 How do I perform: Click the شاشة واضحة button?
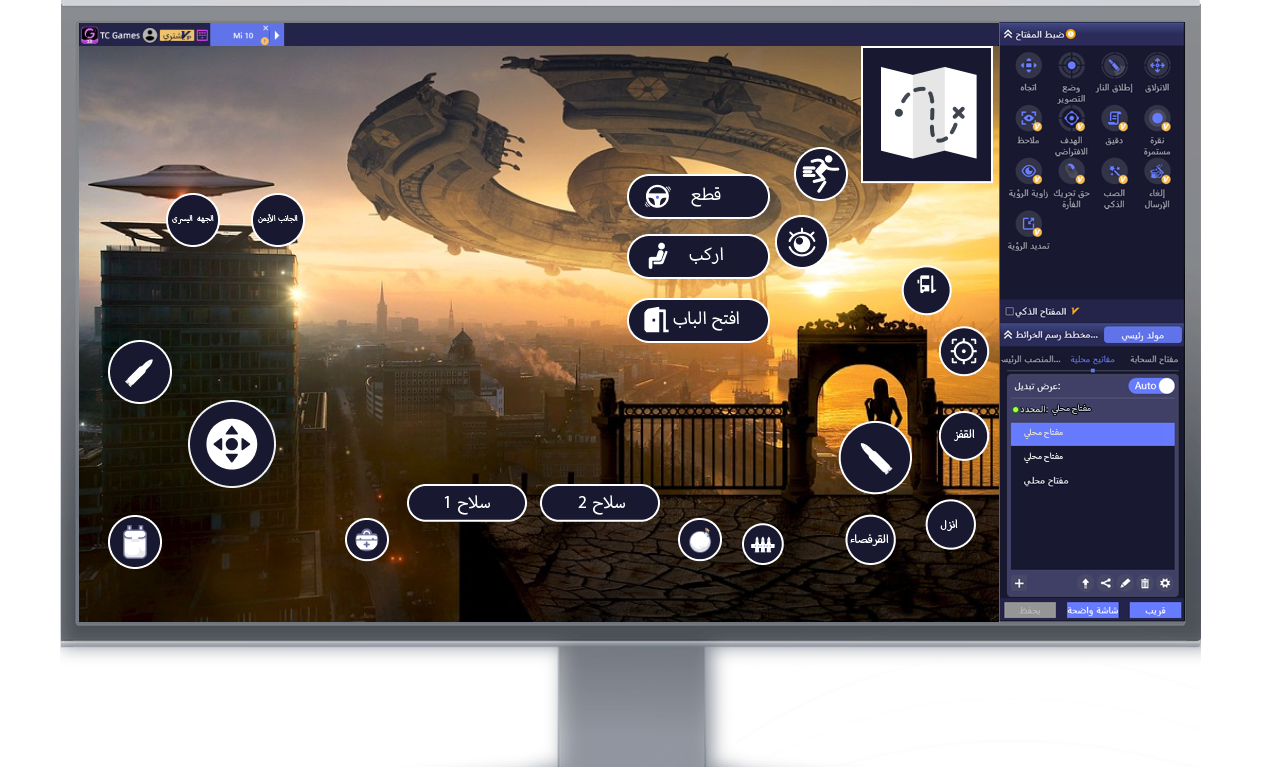pos(1092,610)
